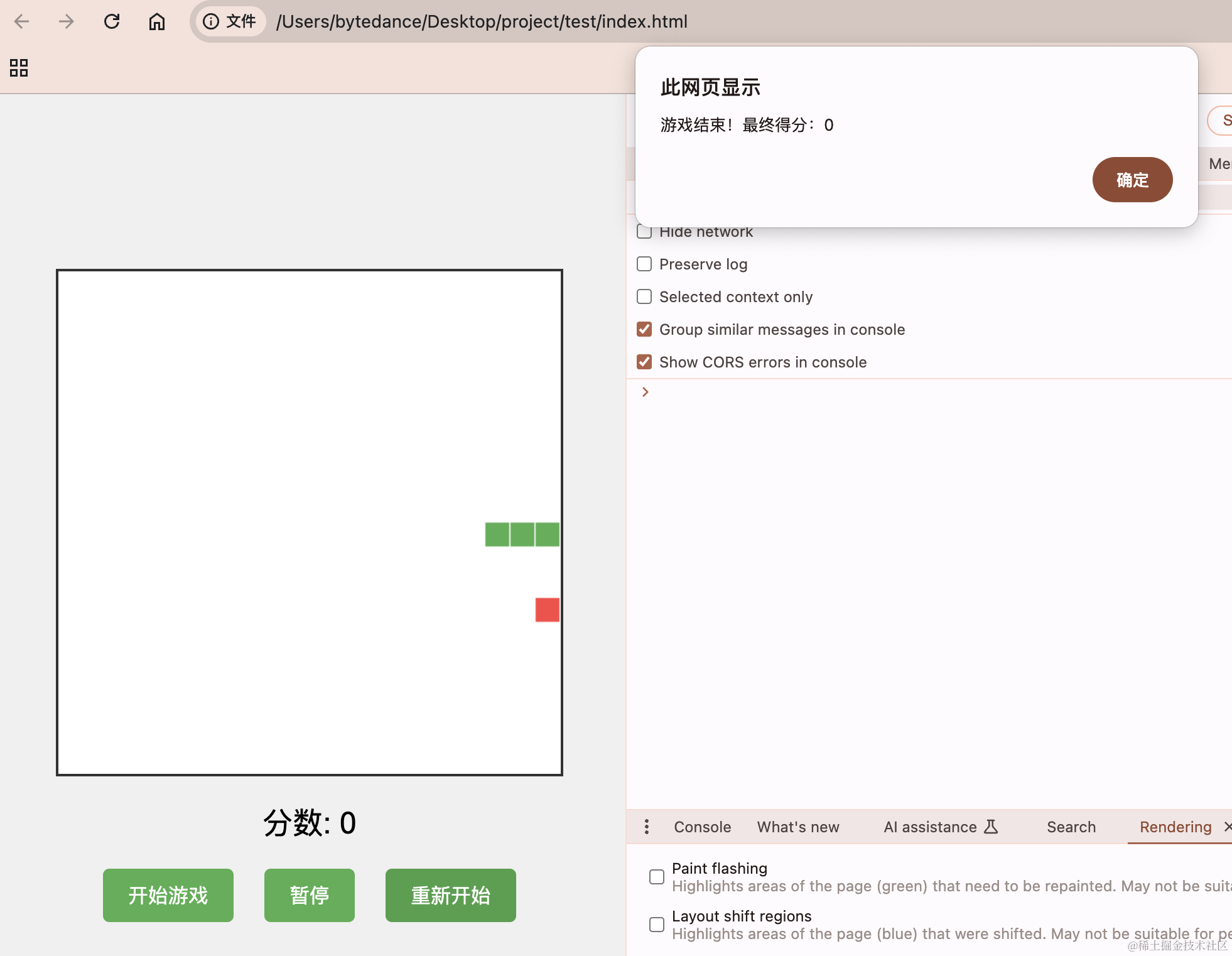Click the green snake on canvas
The image size is (1232, 956).
point(522,535)
